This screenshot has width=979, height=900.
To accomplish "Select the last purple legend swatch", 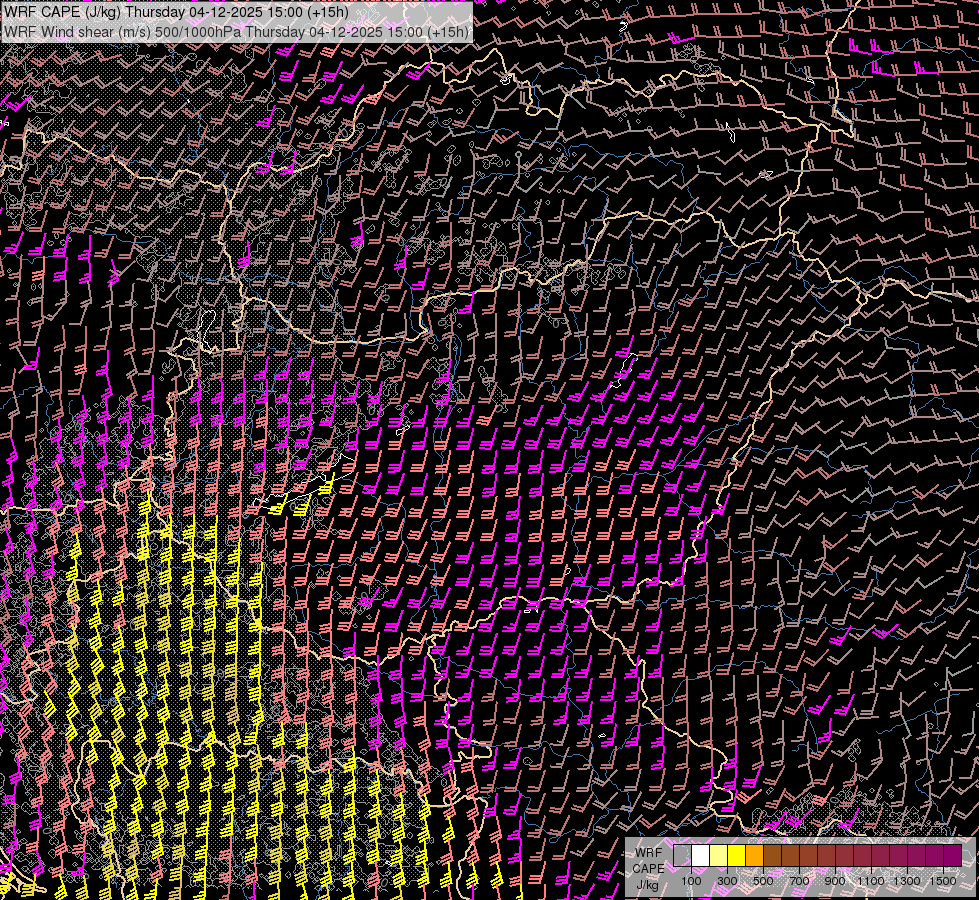I will pos(952,855).
